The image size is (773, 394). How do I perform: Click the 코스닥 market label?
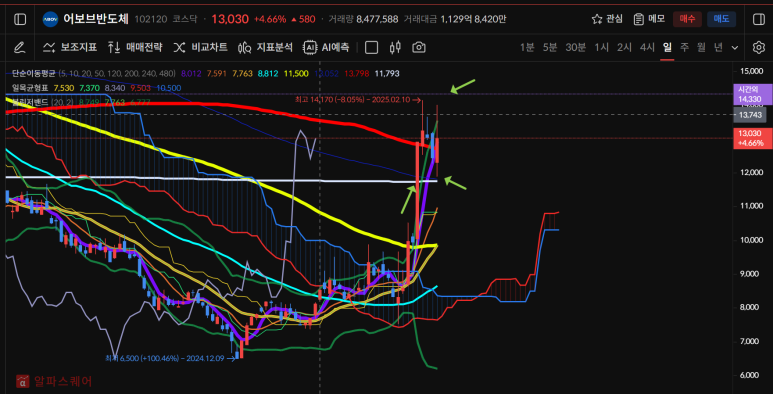185,19
